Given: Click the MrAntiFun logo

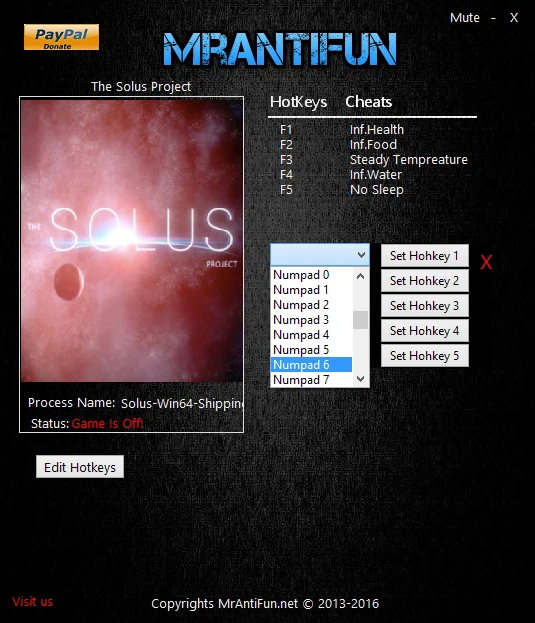Looking at the screenshot, I should (280, 49).
